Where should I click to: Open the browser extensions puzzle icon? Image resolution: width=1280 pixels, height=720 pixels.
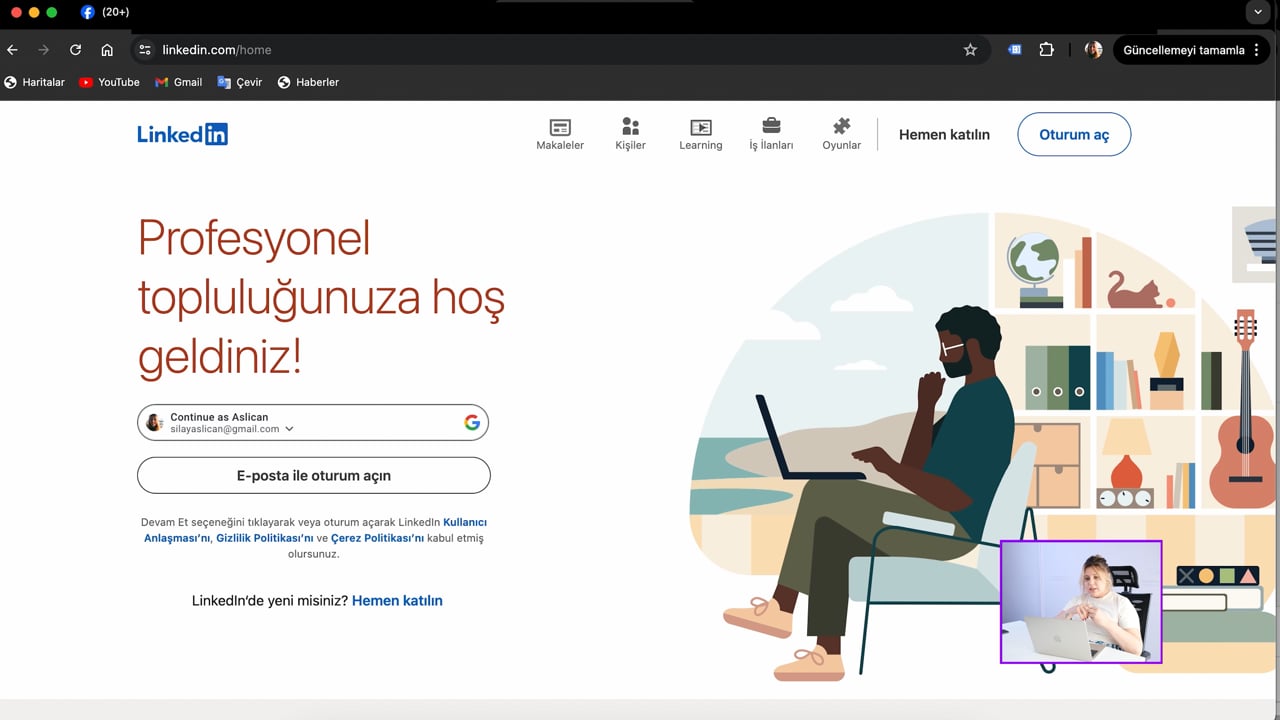[1047, 50]
